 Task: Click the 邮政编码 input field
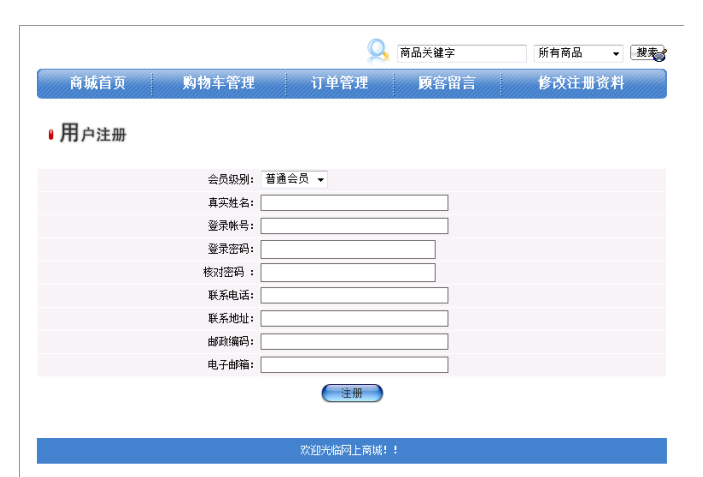click(x=354, y=342)
